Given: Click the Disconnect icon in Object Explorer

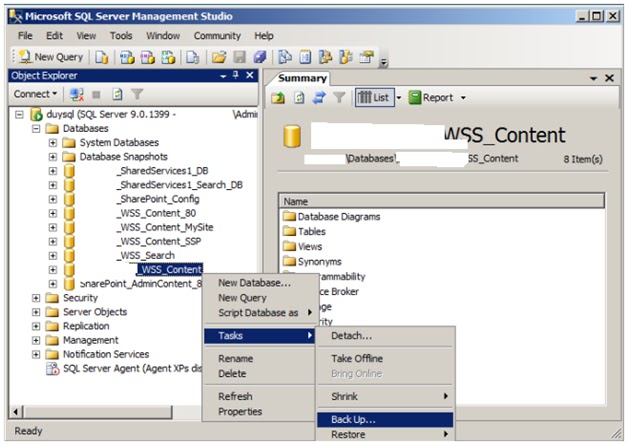Looking at the screenshot, I should pos(76,95).
